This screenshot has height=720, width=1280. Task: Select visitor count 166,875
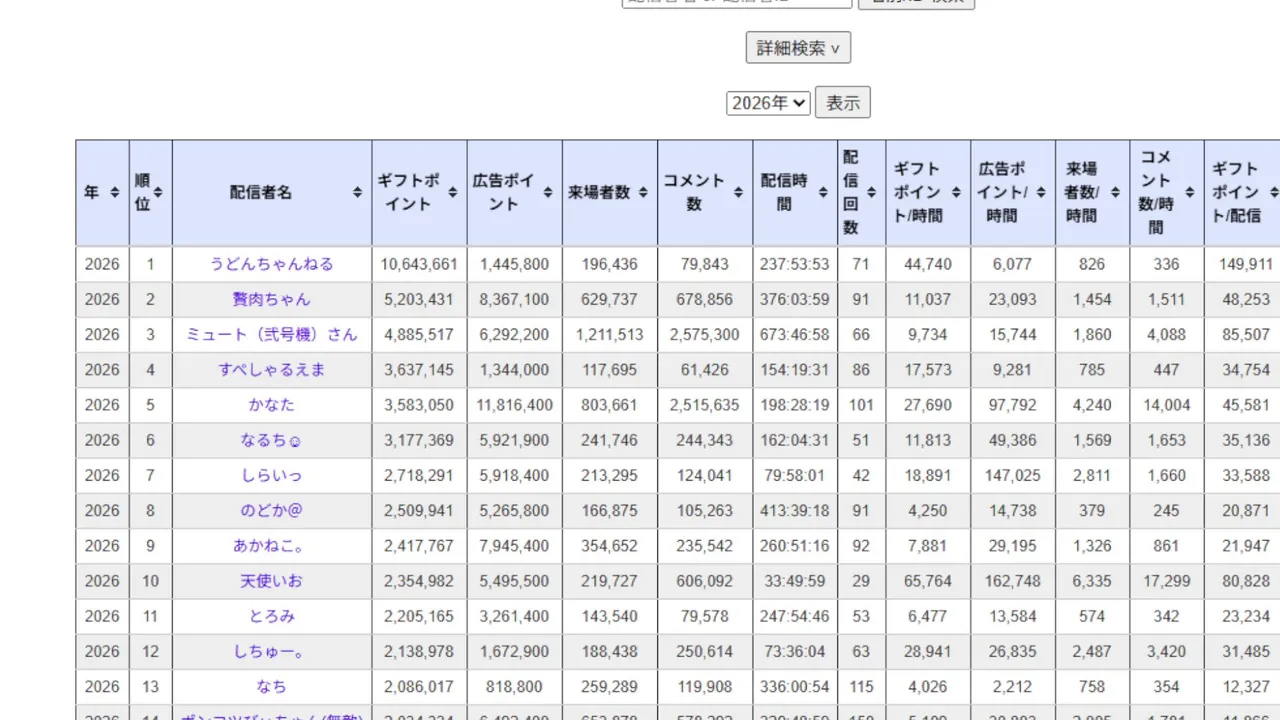click(x=610, y=510)
